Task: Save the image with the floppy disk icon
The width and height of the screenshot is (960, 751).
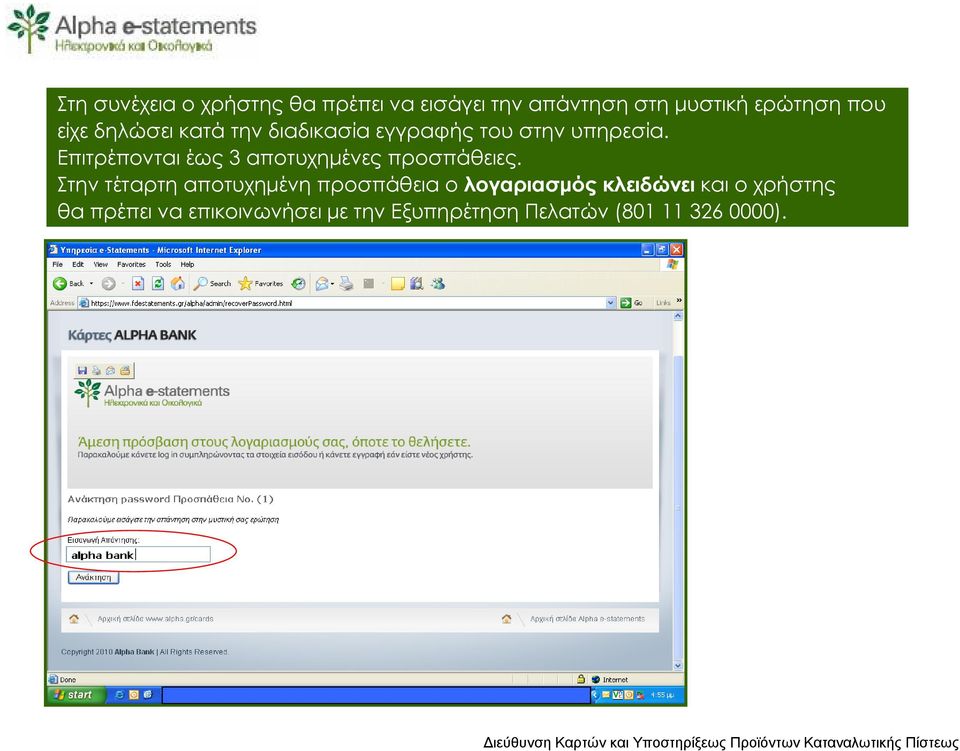Action: click(82, 370)
